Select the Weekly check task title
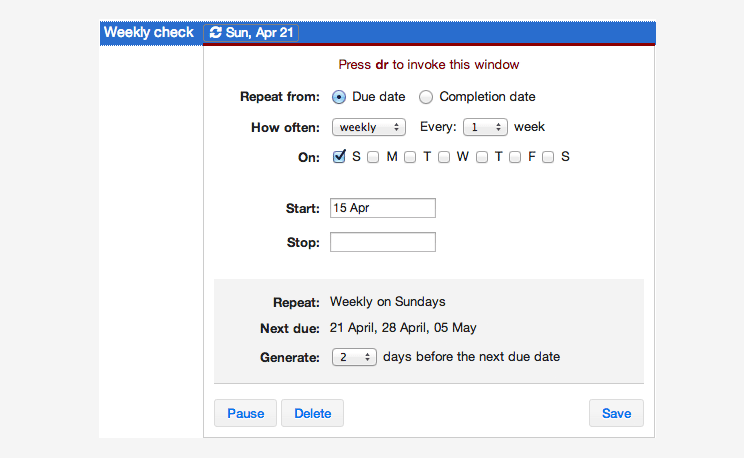744x459 pixels. pyautogui.click(x=149, y=33)
